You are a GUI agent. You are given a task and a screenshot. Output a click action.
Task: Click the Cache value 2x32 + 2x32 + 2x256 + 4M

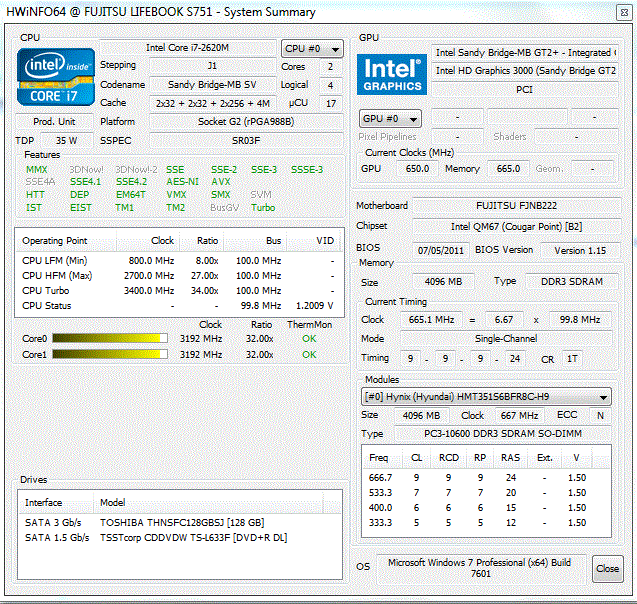212,103
